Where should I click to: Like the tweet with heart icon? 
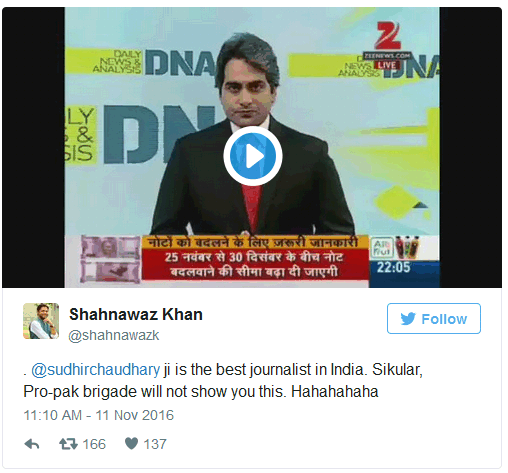pos(131,443)
